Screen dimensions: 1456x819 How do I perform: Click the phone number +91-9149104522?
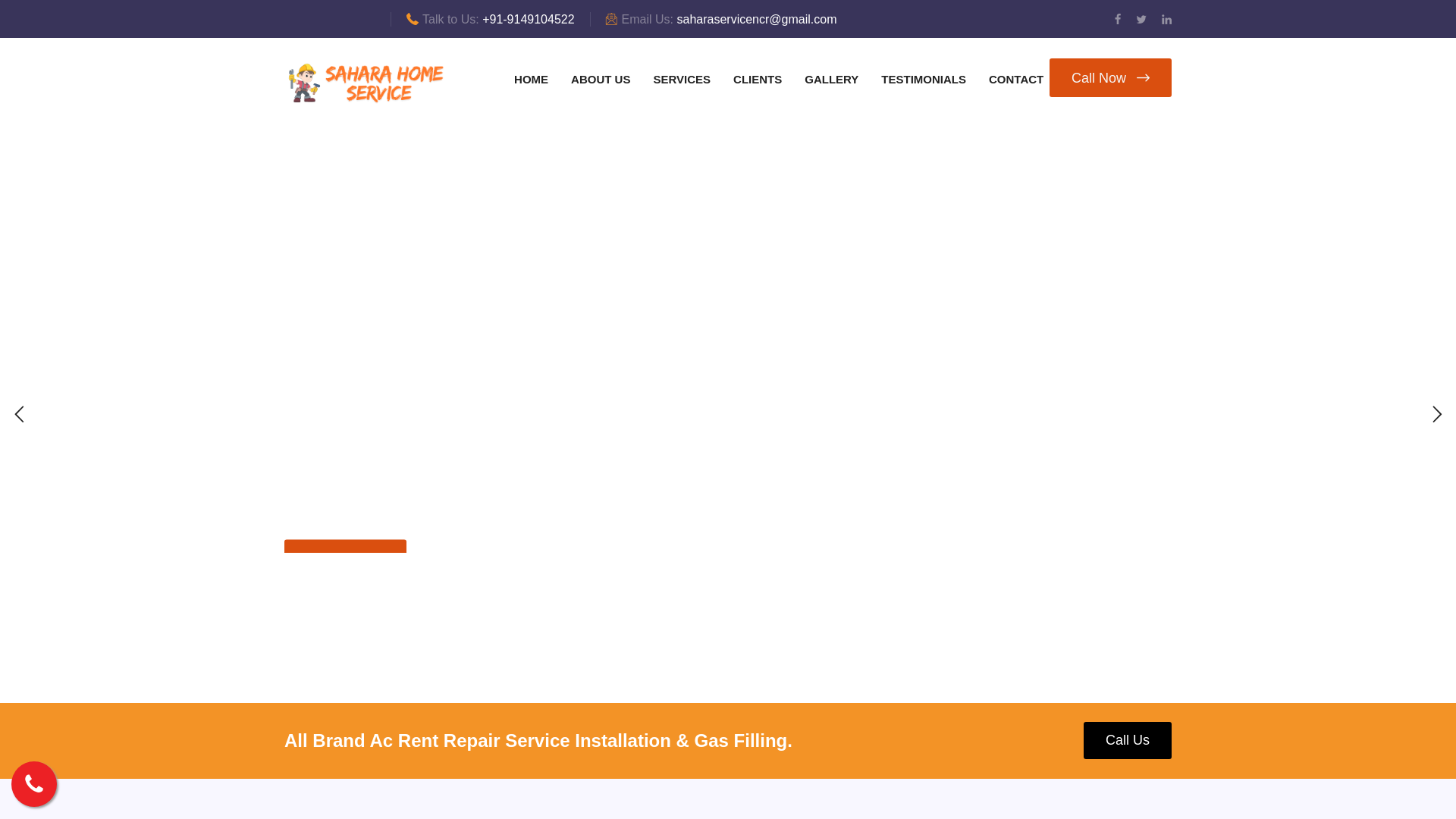[529, 19]
